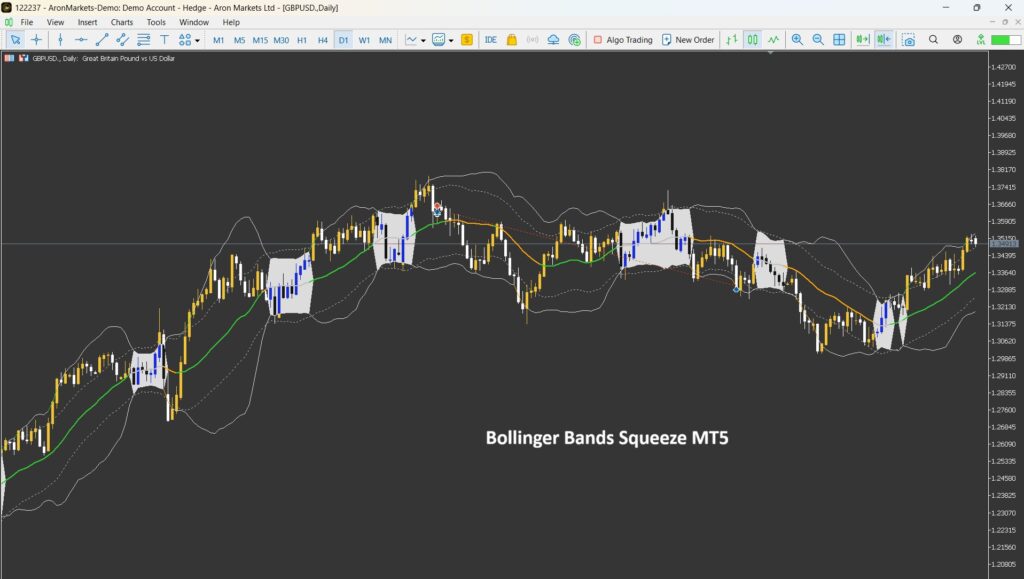Select the crosshair tool
The width and height of the screenshot is (1024, 579).
(37, 40)
